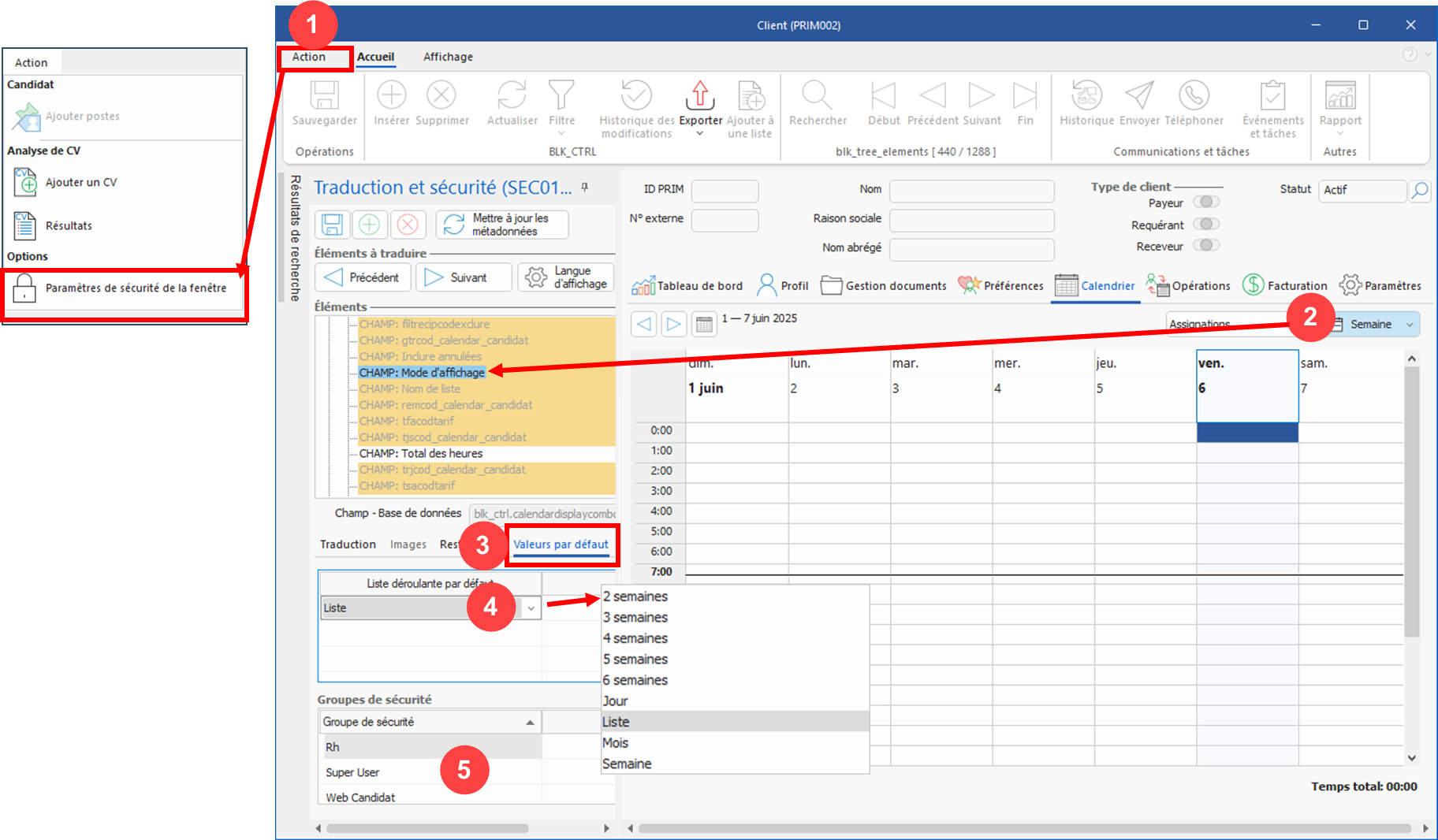Open the Affichage ribbon tab
The width and height of the screenshot is (1438, 840).
tap(448, 57)
